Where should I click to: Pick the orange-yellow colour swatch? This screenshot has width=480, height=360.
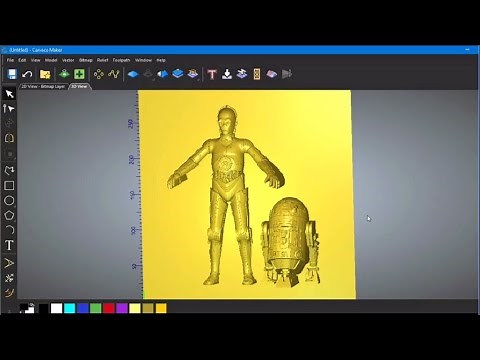point(161,308)
